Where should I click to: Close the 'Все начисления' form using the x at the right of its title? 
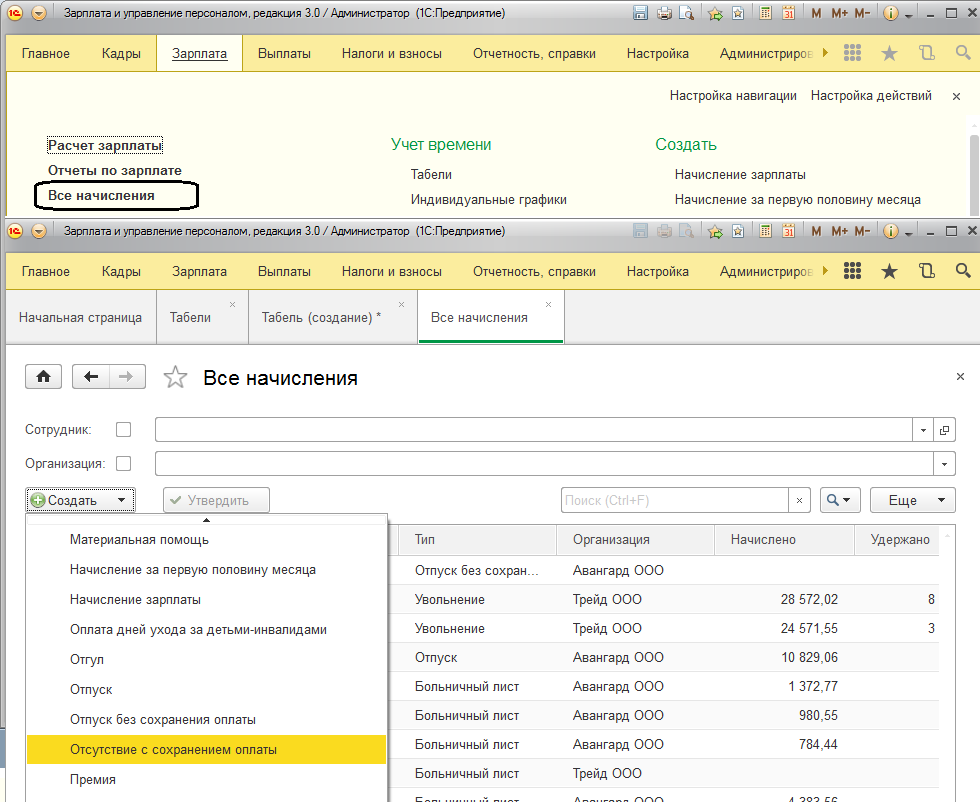960,377
